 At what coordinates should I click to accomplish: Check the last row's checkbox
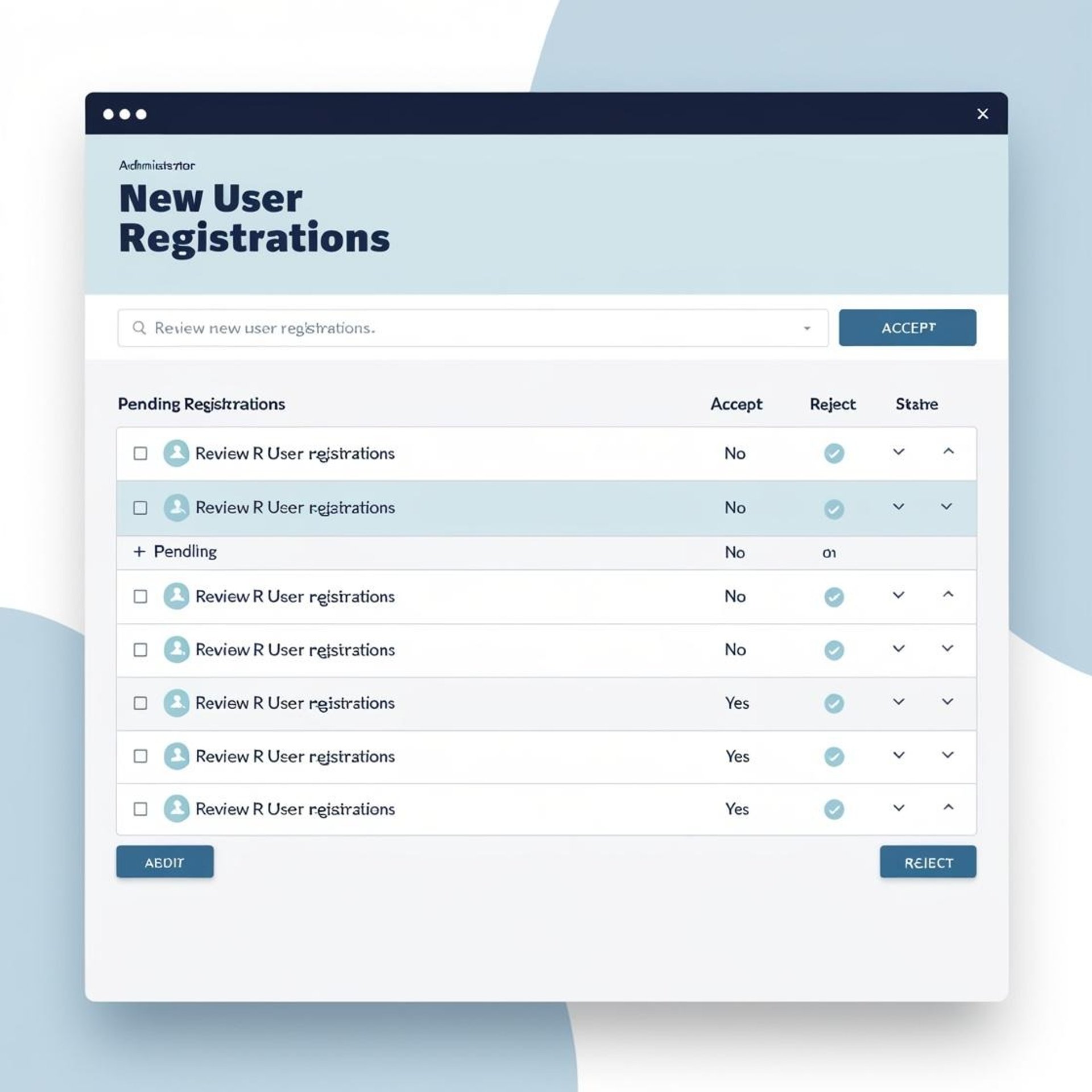[140, 809]
